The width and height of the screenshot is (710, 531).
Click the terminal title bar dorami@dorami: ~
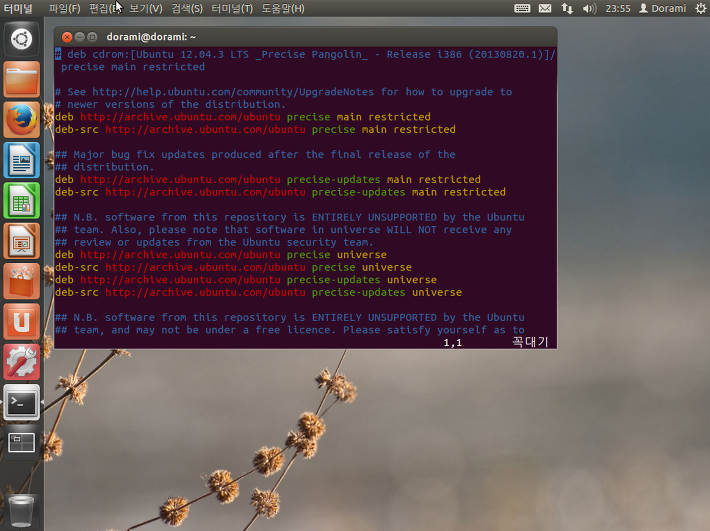[151, 37]
